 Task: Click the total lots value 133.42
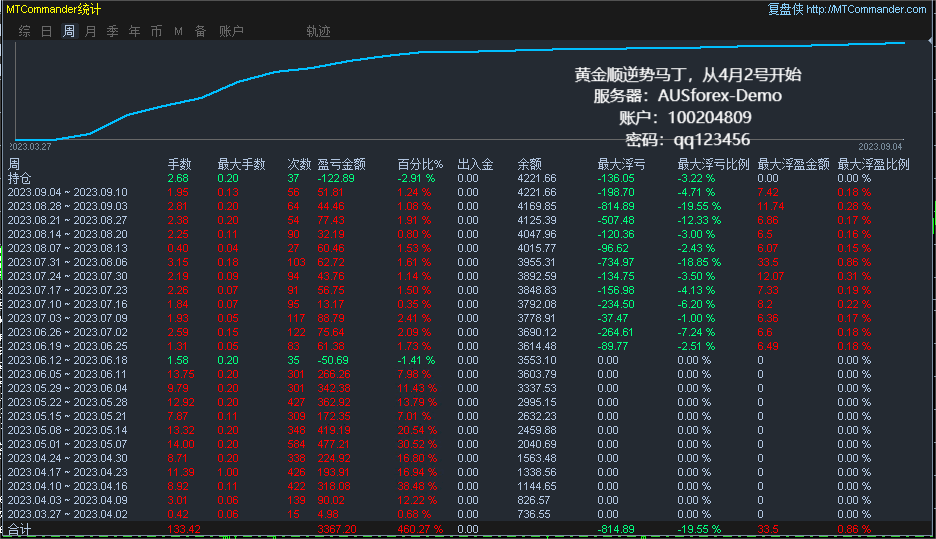click(184, 529)
